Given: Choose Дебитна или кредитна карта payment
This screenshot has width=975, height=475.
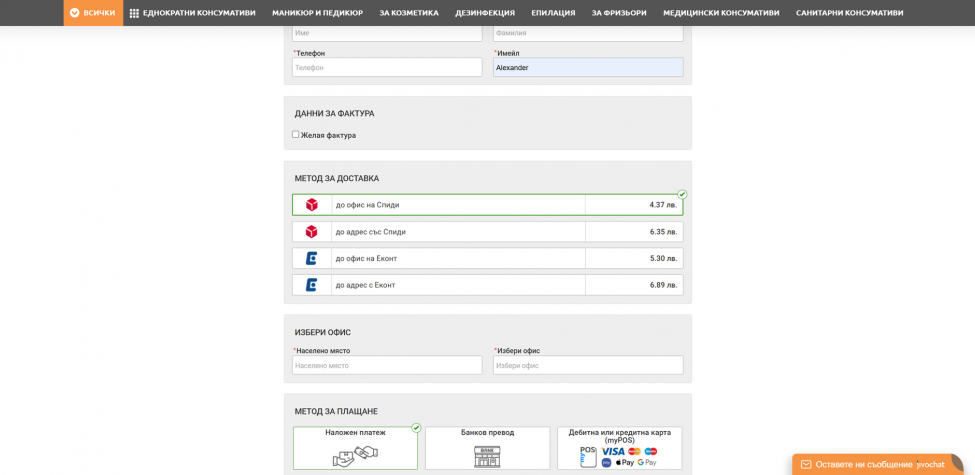Looking at the screenshot, I should tap(620, 448).
